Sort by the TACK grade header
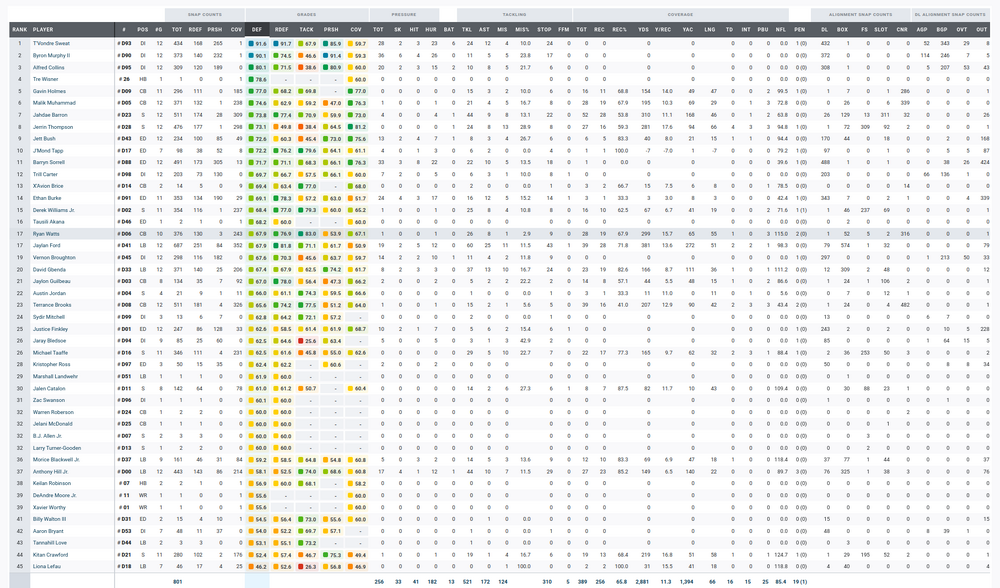This screenshot has height=588, width=1000. pyautogui.click(x=307, y=31)
